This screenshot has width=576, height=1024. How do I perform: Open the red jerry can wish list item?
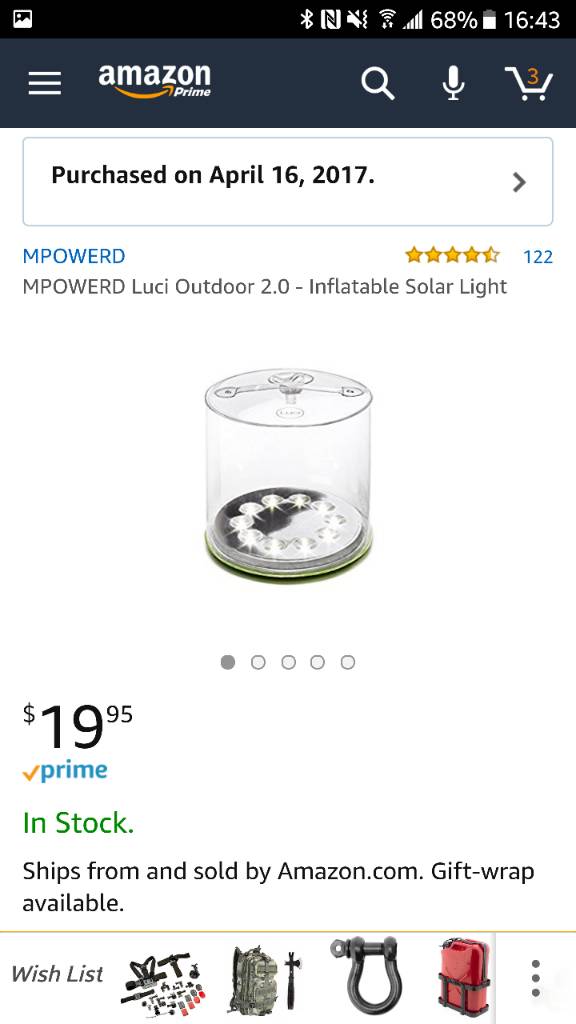click(x=465, y=978)
